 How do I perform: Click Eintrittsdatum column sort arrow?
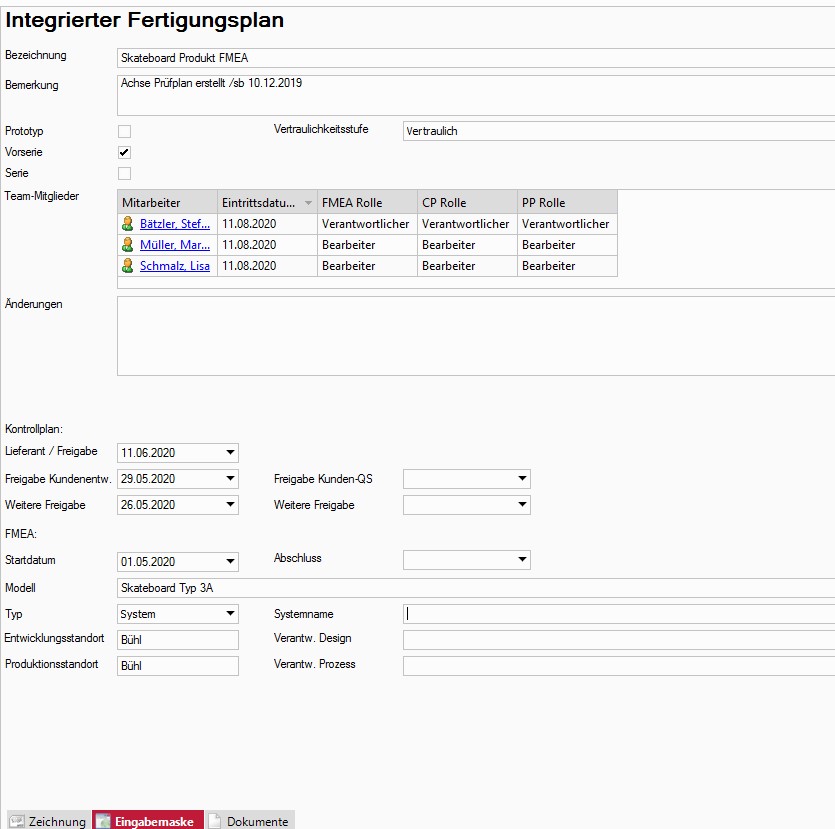(308, 203)
